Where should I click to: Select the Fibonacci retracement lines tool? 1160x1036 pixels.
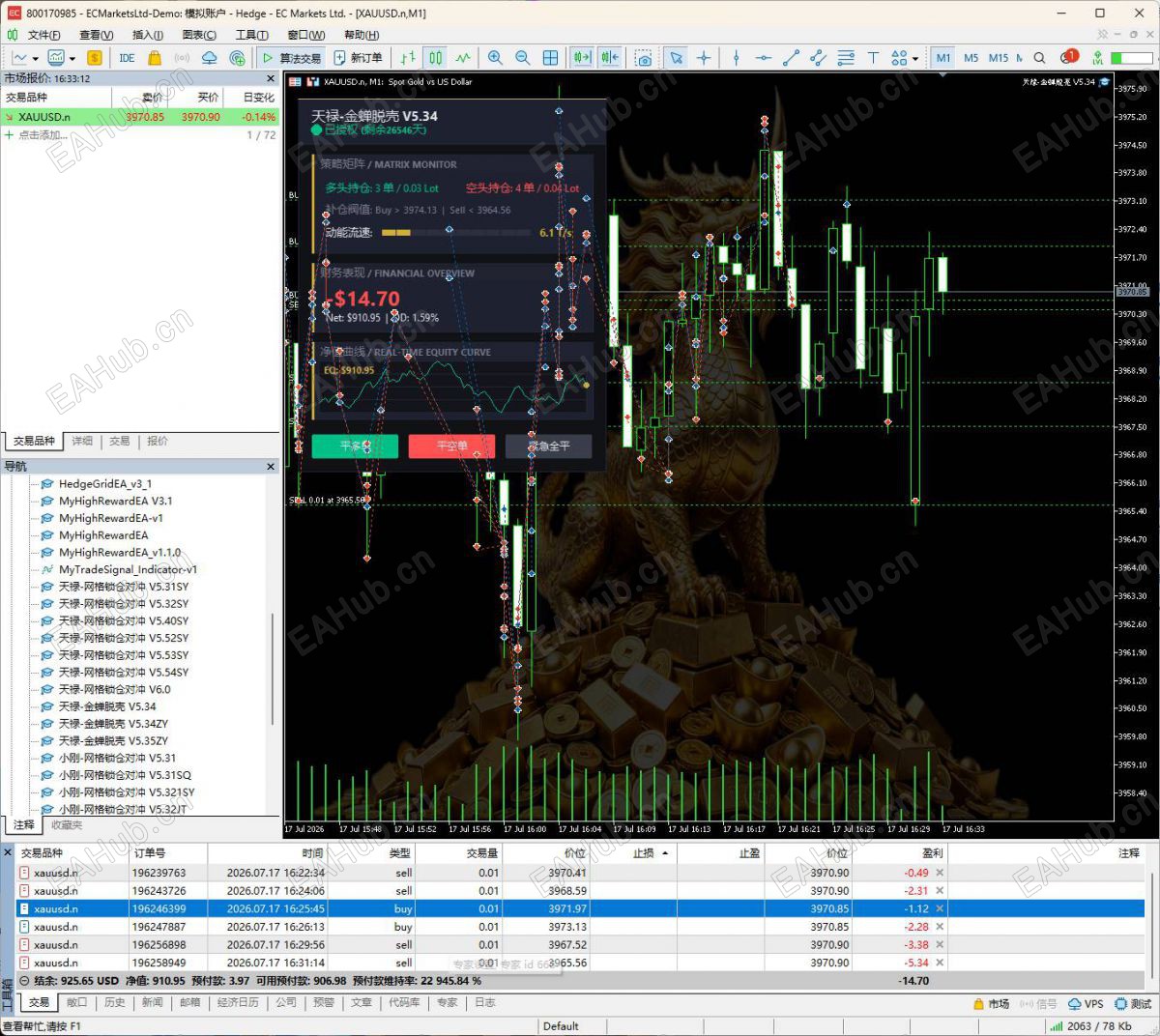pos(846,58)
